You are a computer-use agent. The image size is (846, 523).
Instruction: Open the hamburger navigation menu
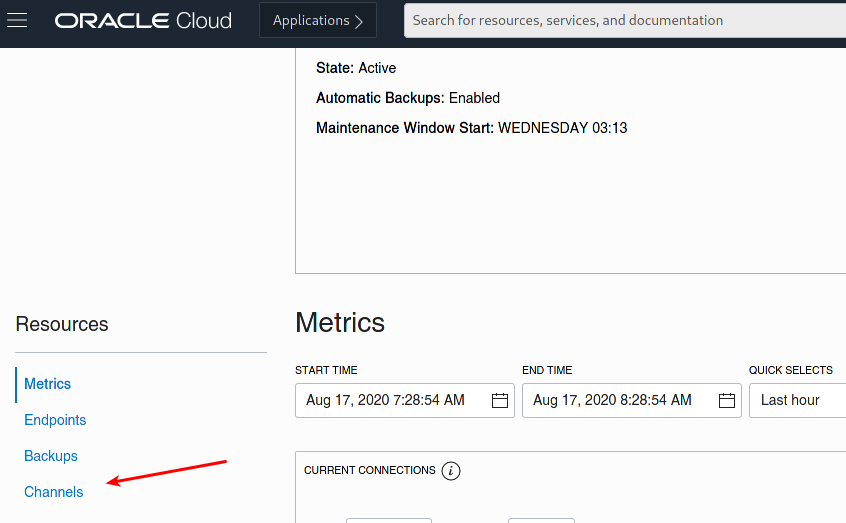click(x=17, y=21)
